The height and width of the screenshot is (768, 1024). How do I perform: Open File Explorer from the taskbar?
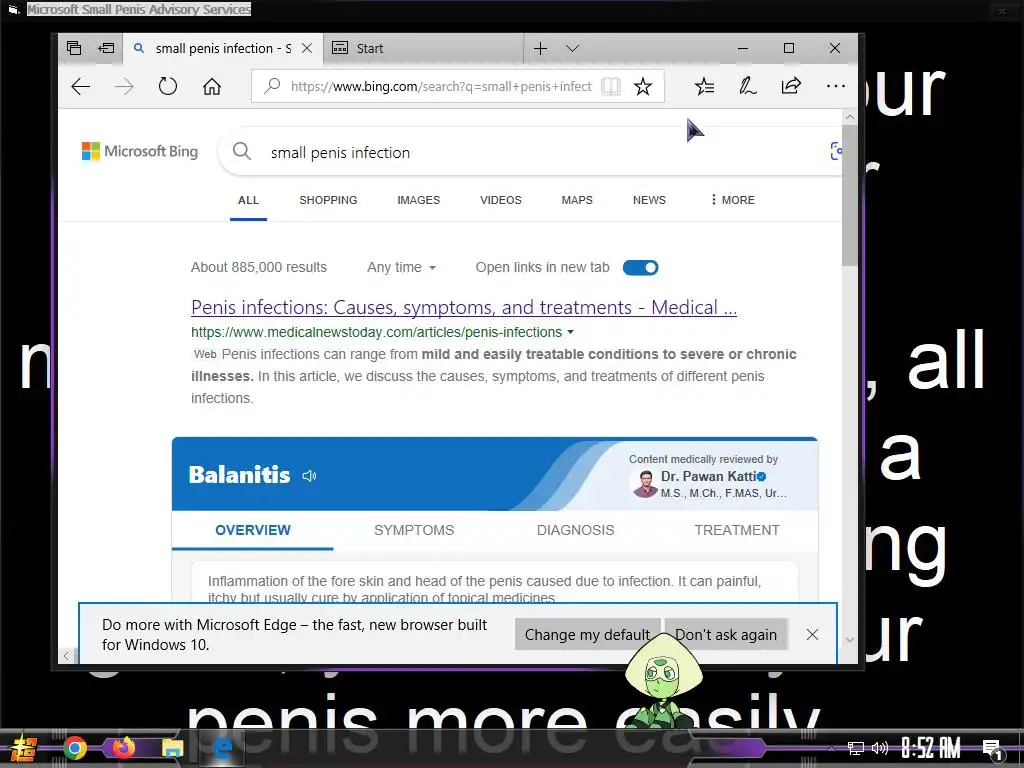coord(172,748)
